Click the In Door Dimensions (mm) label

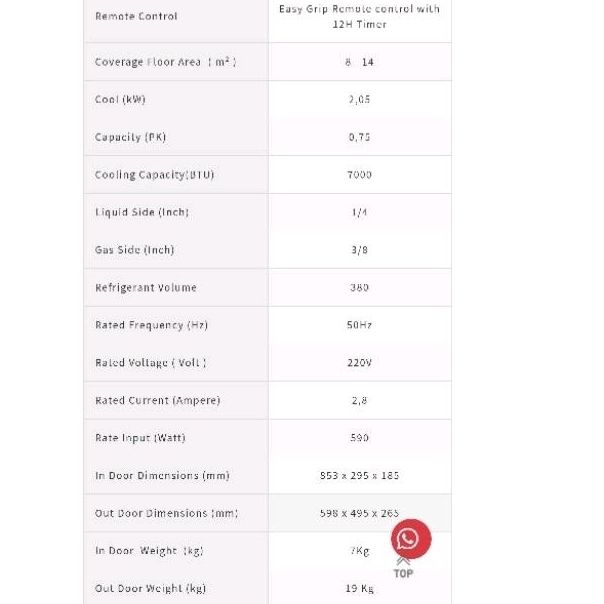(x=162, y=476)
